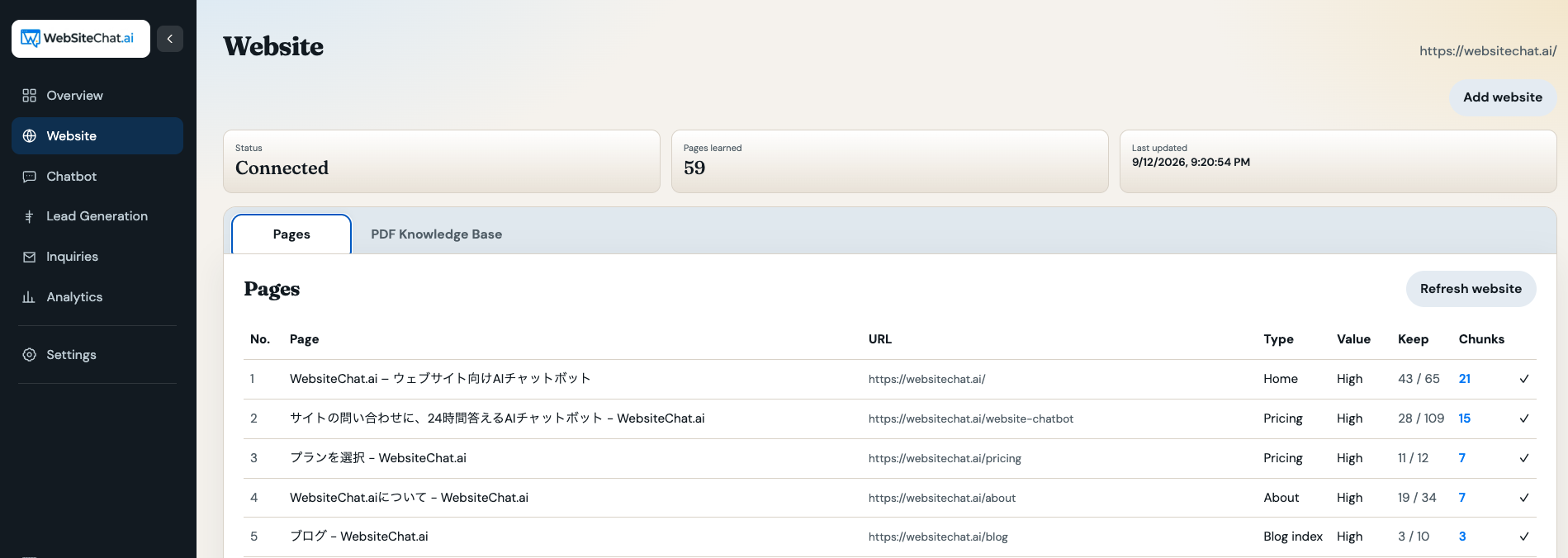Click the page title in row 2
This screenshot has width=1568, height=558.
(x=497, y=418)
